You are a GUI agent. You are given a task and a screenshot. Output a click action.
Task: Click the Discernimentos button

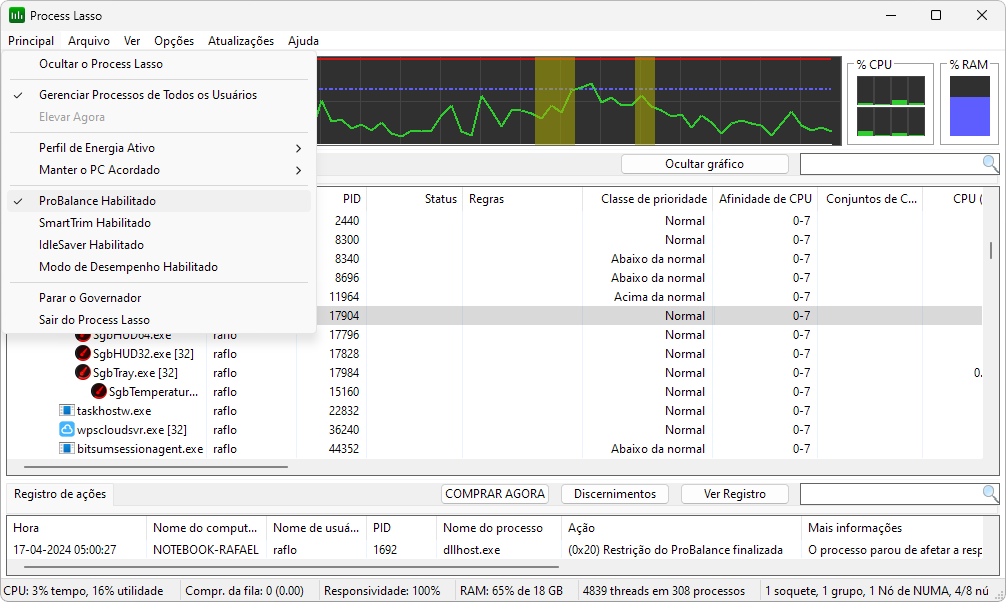[x=615, y=494]
